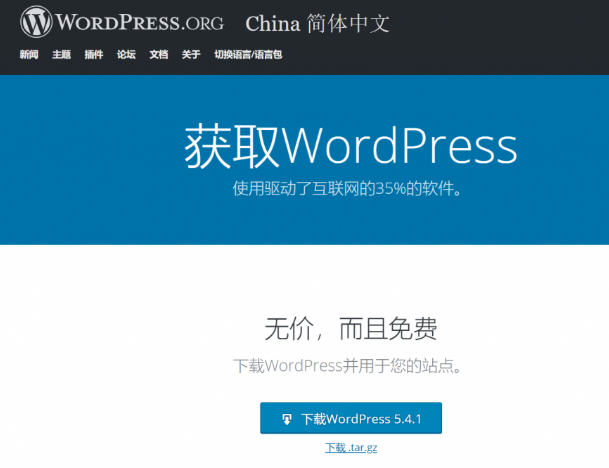Click the WordPress.org site title text
609x468 pixels.
click(x=140, y=22)
